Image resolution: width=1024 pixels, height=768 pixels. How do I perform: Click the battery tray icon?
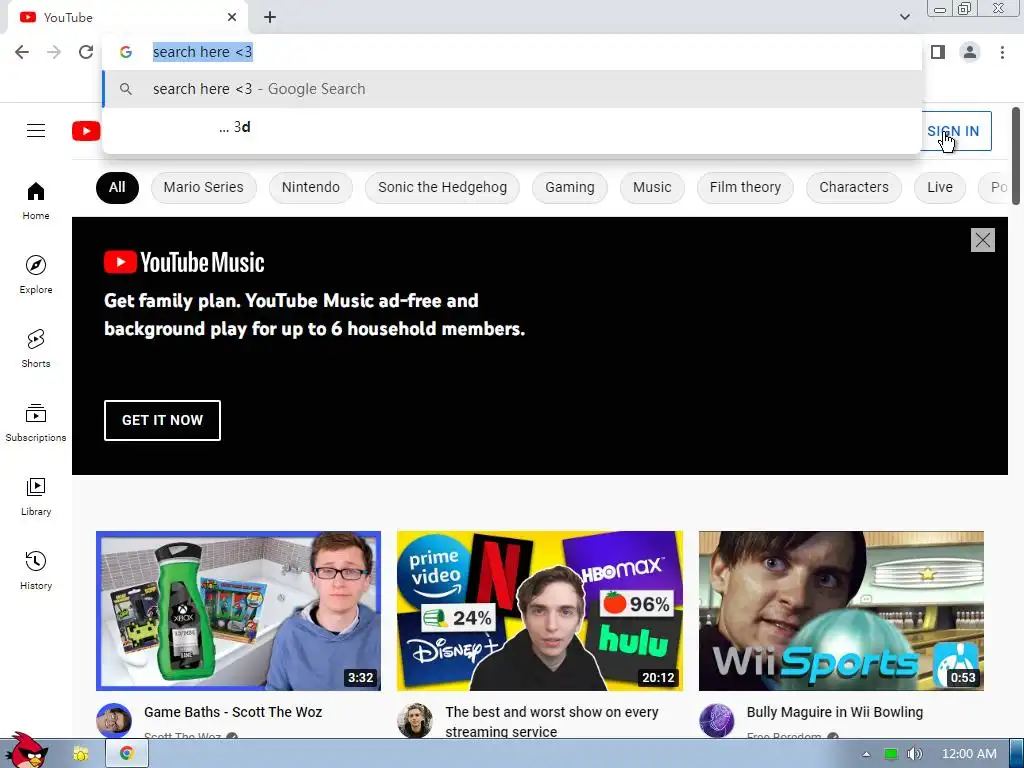point(890,754)
